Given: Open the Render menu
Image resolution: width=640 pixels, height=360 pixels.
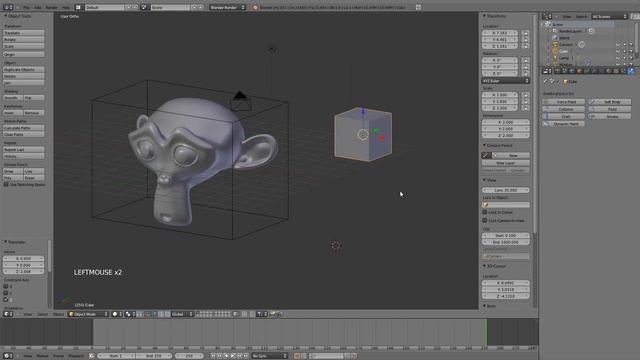Looking at the screenshot, I should (51, 7).
